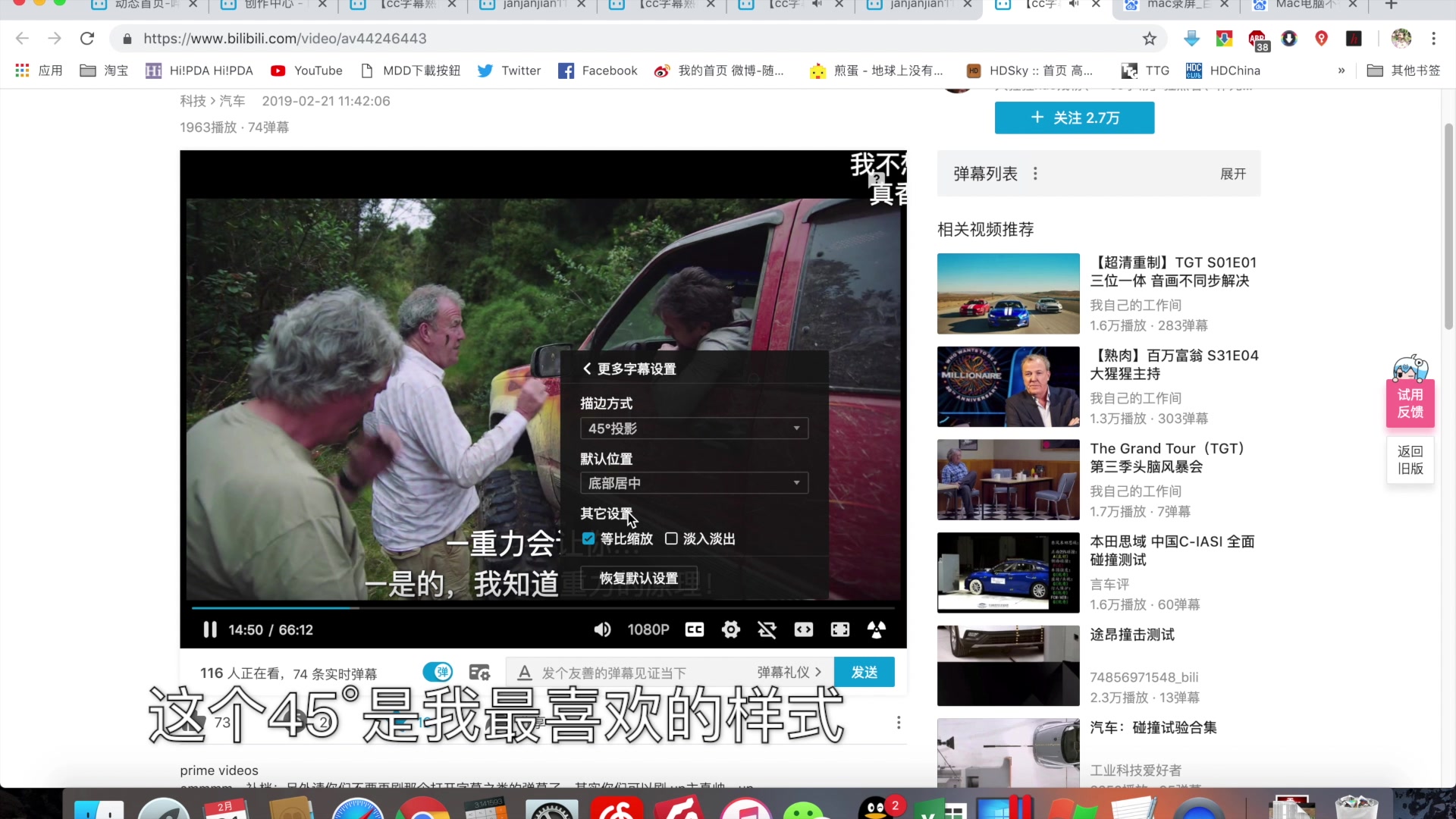Enter web fullscreen mode icon
This screenshot has width=1456, height=819.
point(839,629)
